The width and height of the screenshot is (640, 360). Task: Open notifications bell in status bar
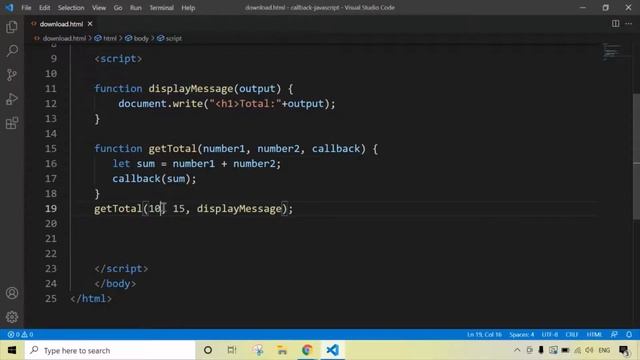[629, 334]
